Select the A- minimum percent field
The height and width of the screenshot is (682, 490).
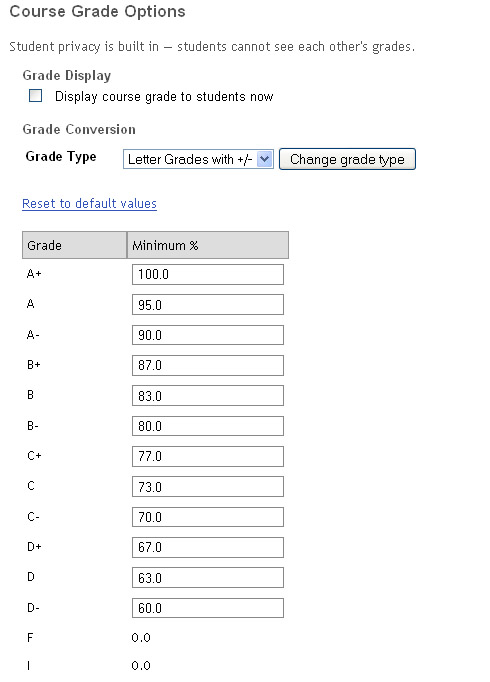tap(208, 335)
